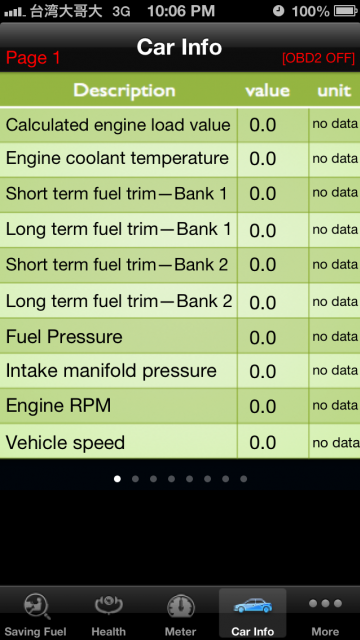Select the blue Car Info icon
360x640 pixels.
(253, 605)
